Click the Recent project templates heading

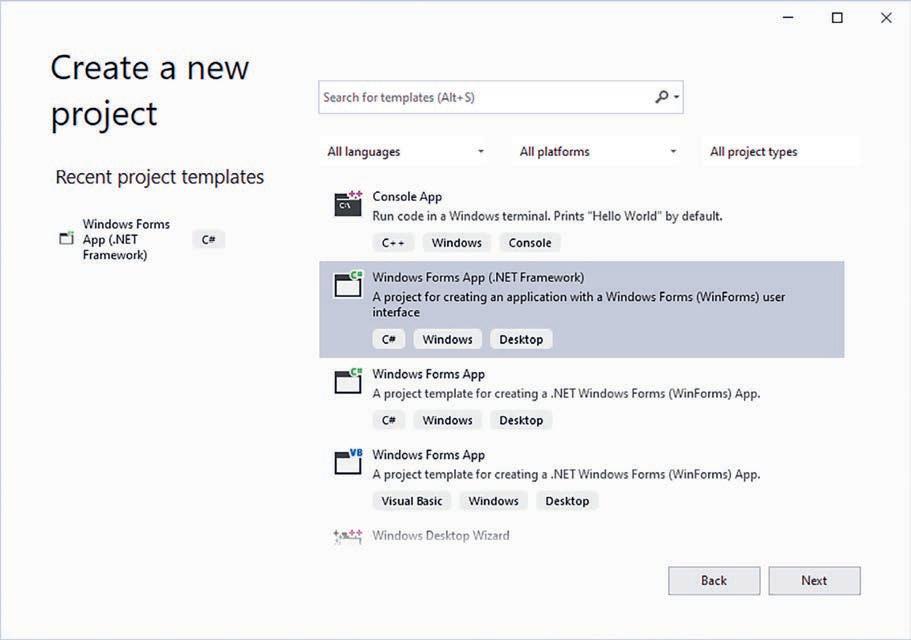click(x=159, y=177)
